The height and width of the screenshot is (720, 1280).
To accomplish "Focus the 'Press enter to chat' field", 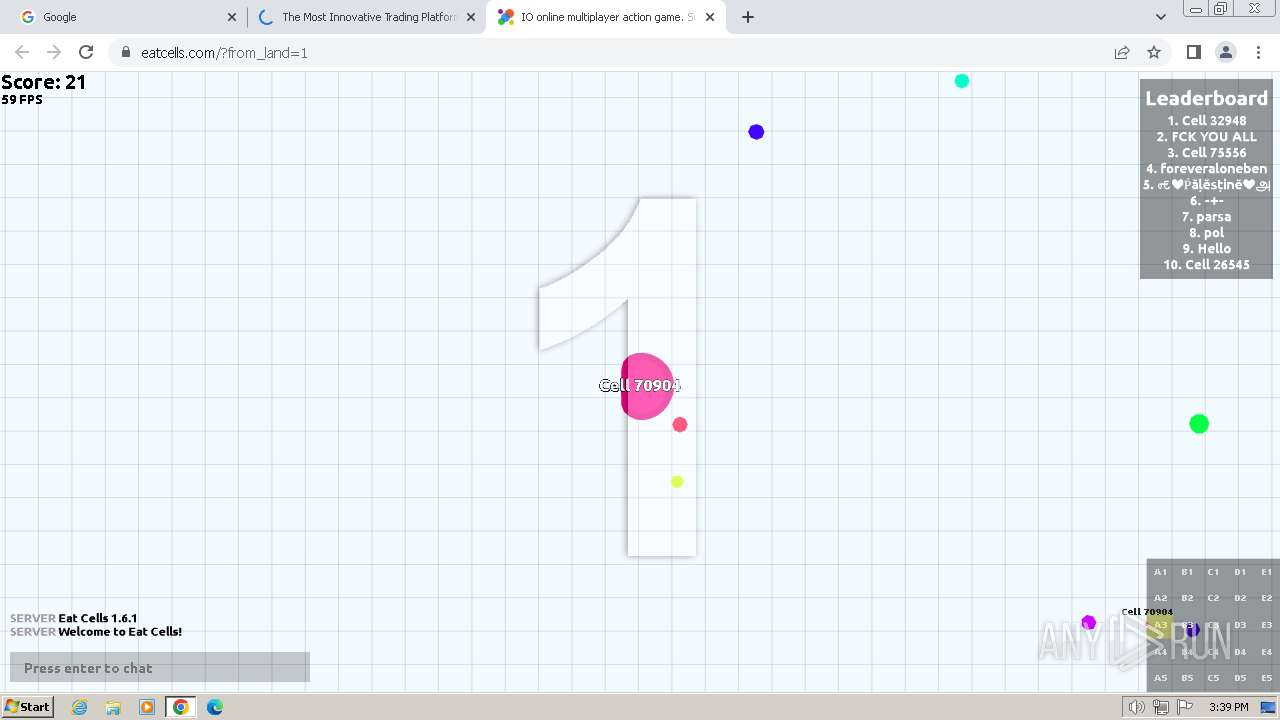I will click(160, 668).
